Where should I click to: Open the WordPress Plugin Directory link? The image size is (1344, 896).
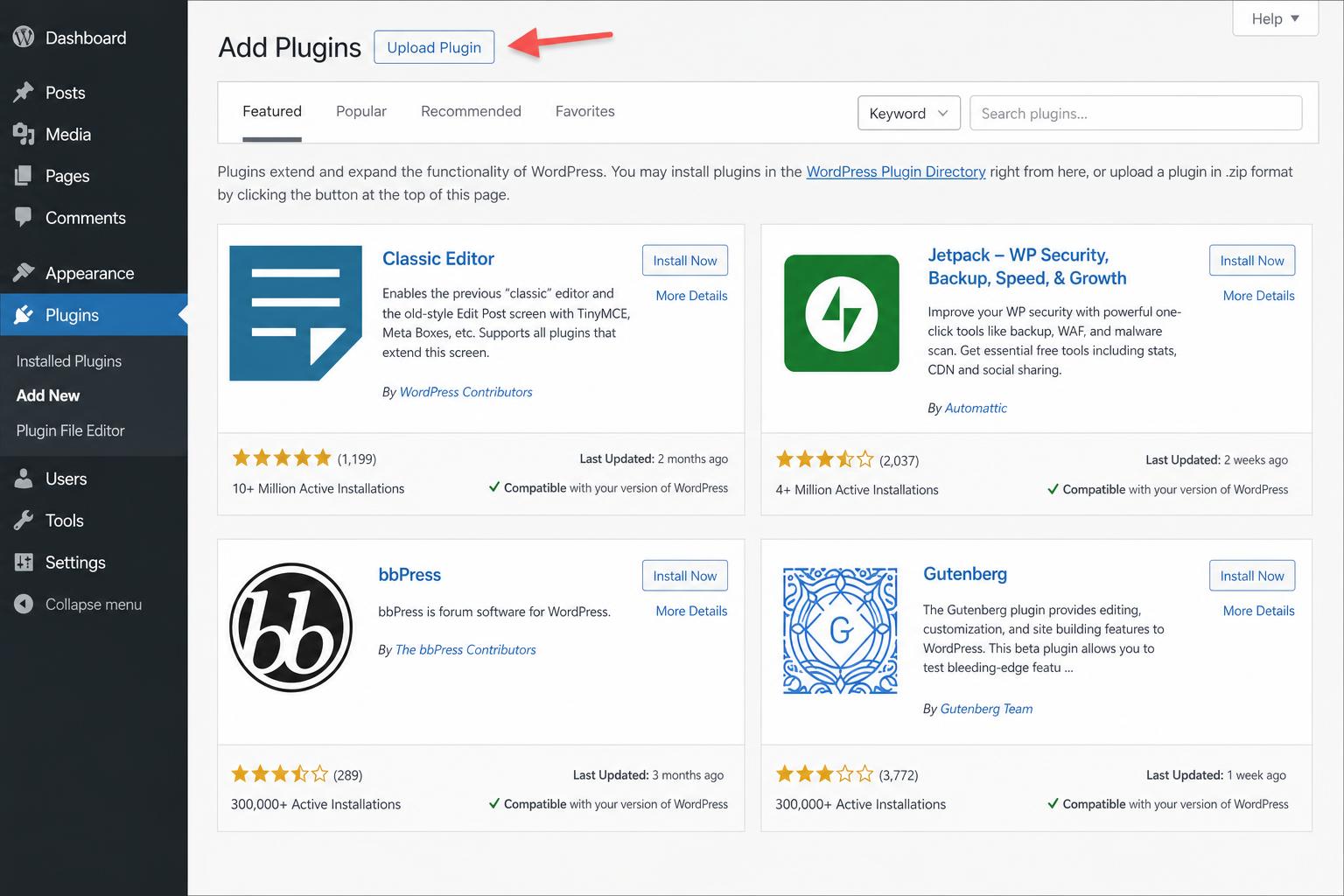pyautogui.click(x=896, y=171)
